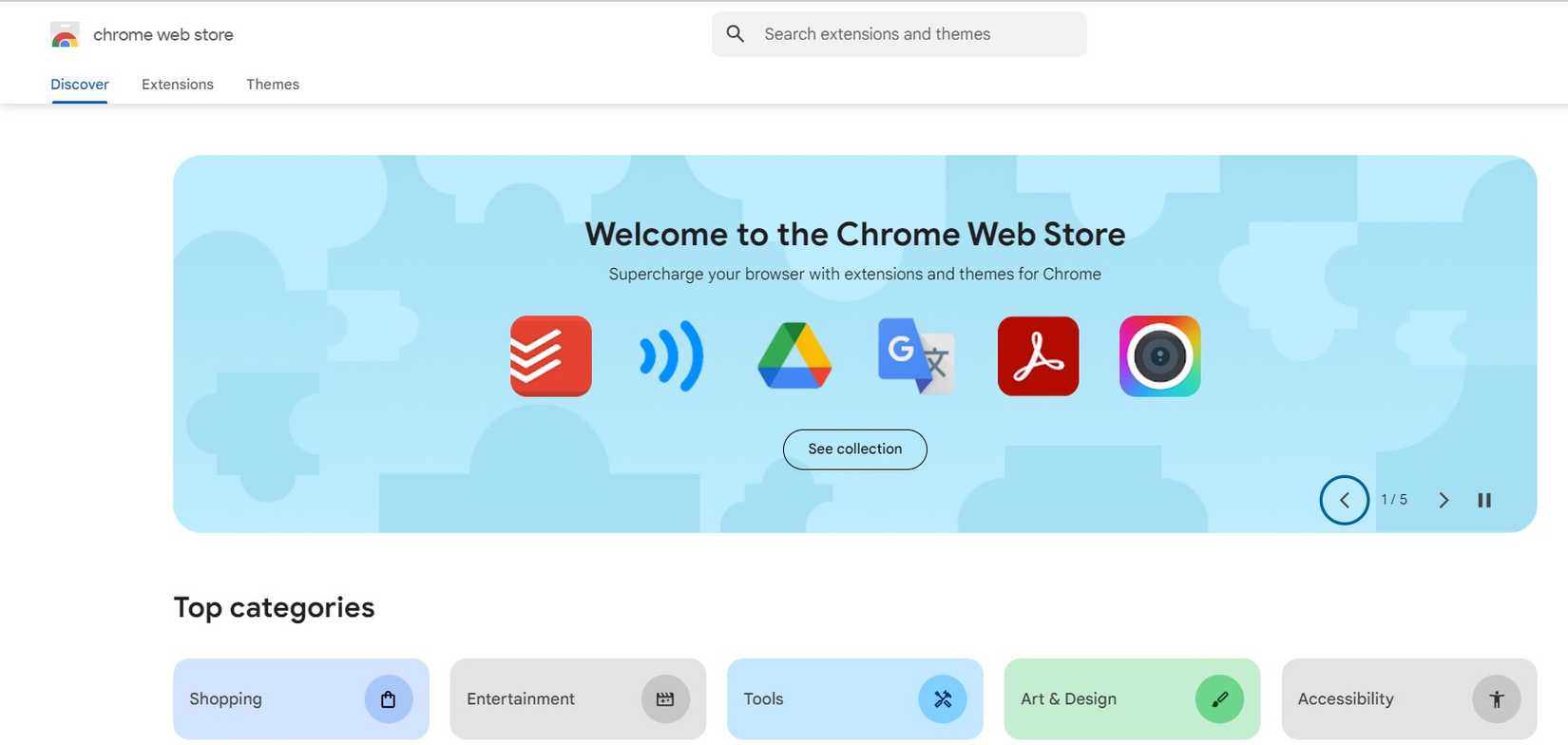Click the Chrome Web Store rainbow logo

[x=65, y=35]
